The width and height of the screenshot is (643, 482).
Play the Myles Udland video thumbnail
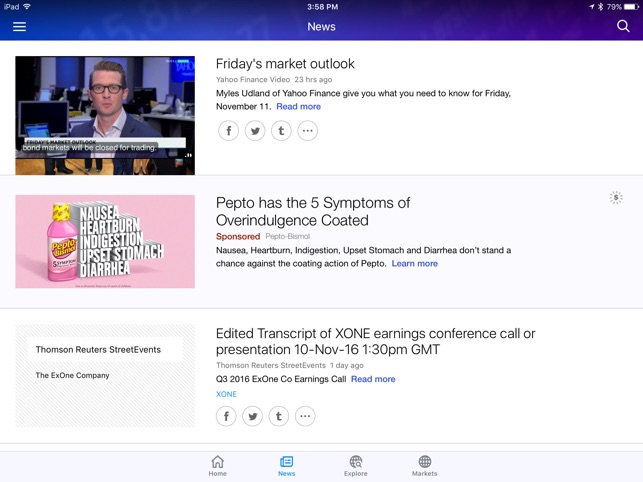coord(105,116)
